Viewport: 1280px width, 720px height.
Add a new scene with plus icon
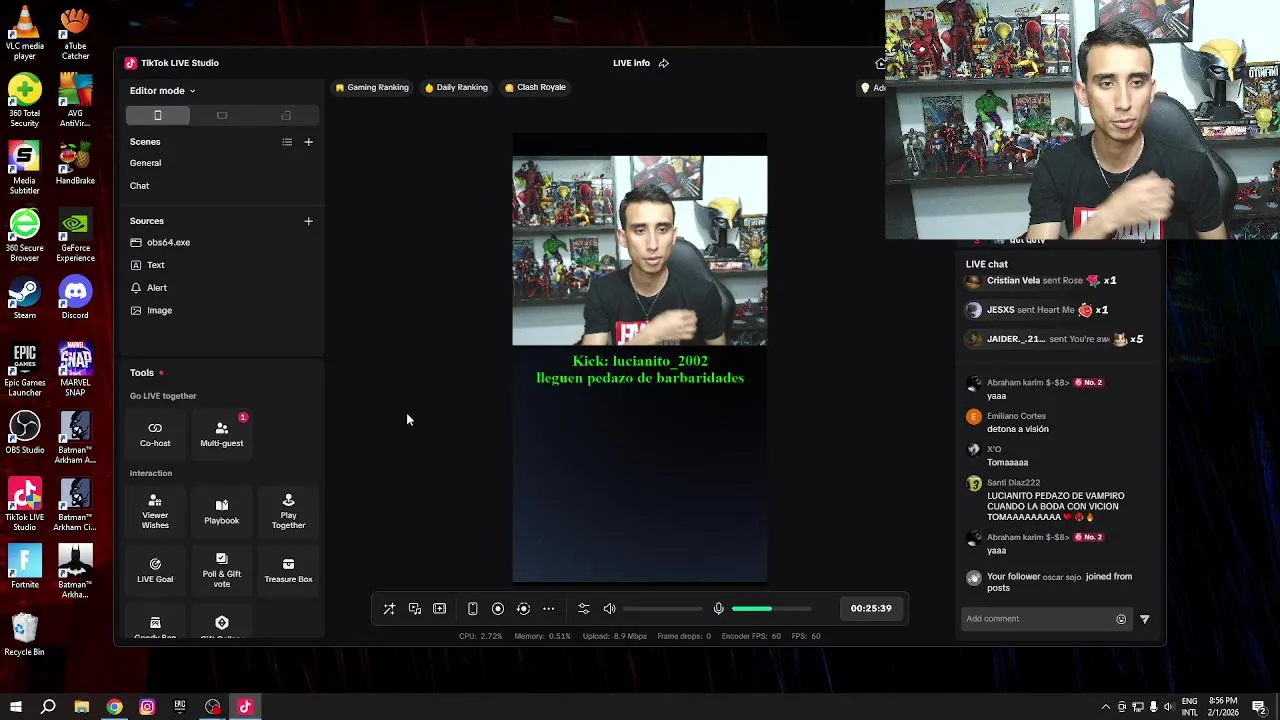point(308,142)
